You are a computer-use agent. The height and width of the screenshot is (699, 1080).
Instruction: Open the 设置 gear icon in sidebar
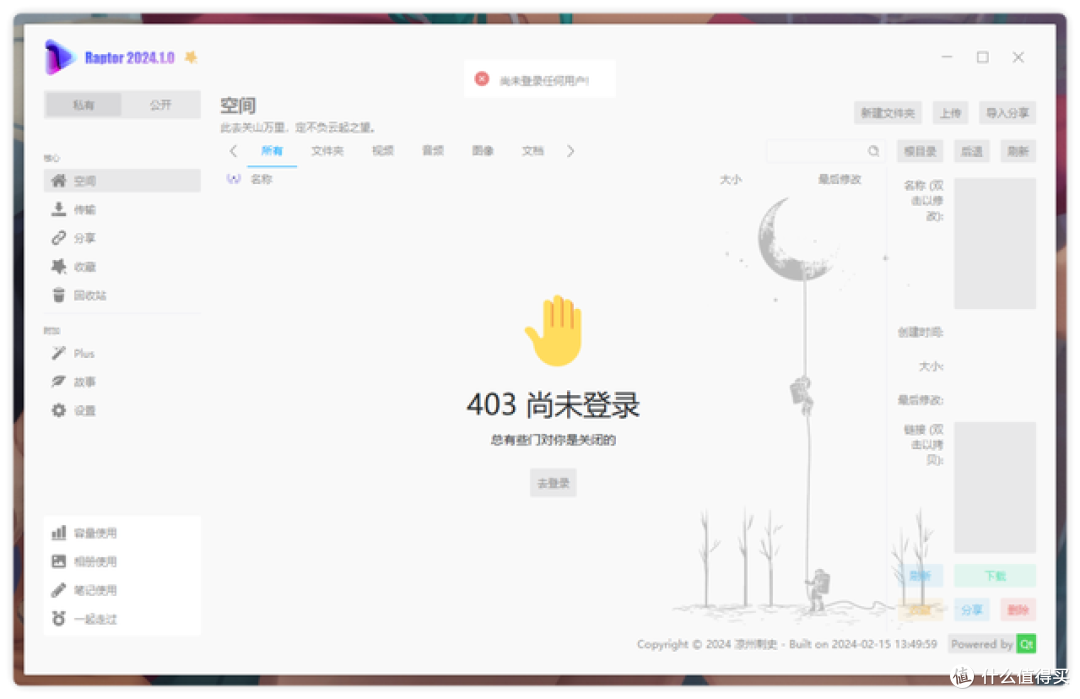point(59,410)
